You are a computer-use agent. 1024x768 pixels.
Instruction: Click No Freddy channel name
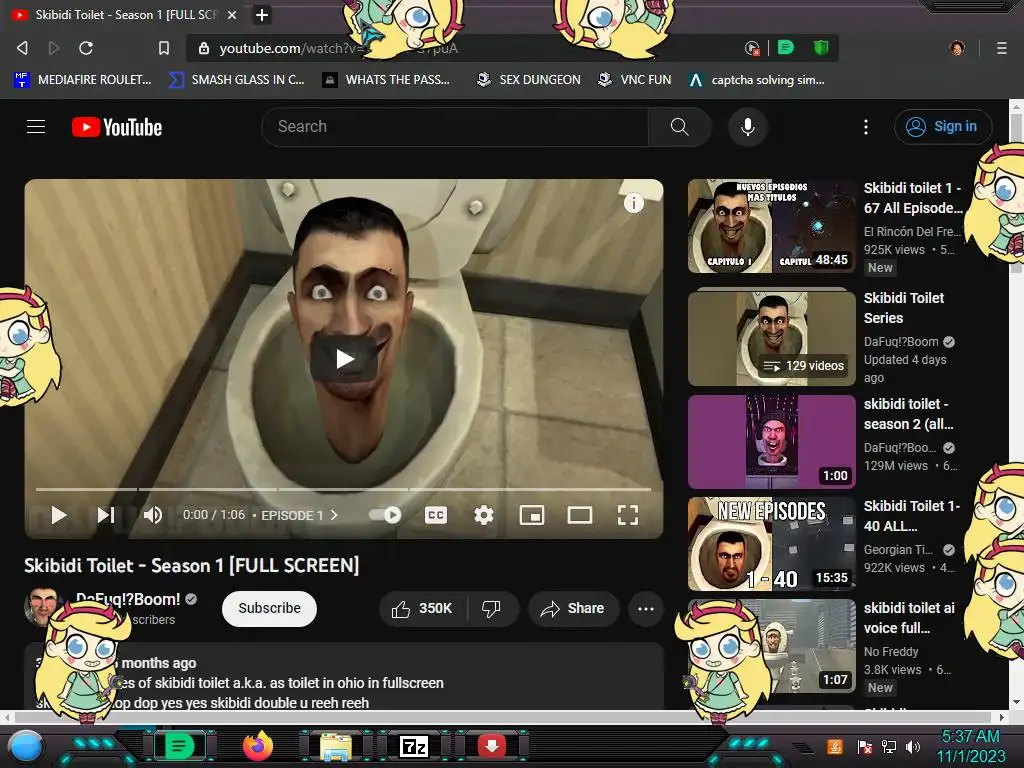891,652
